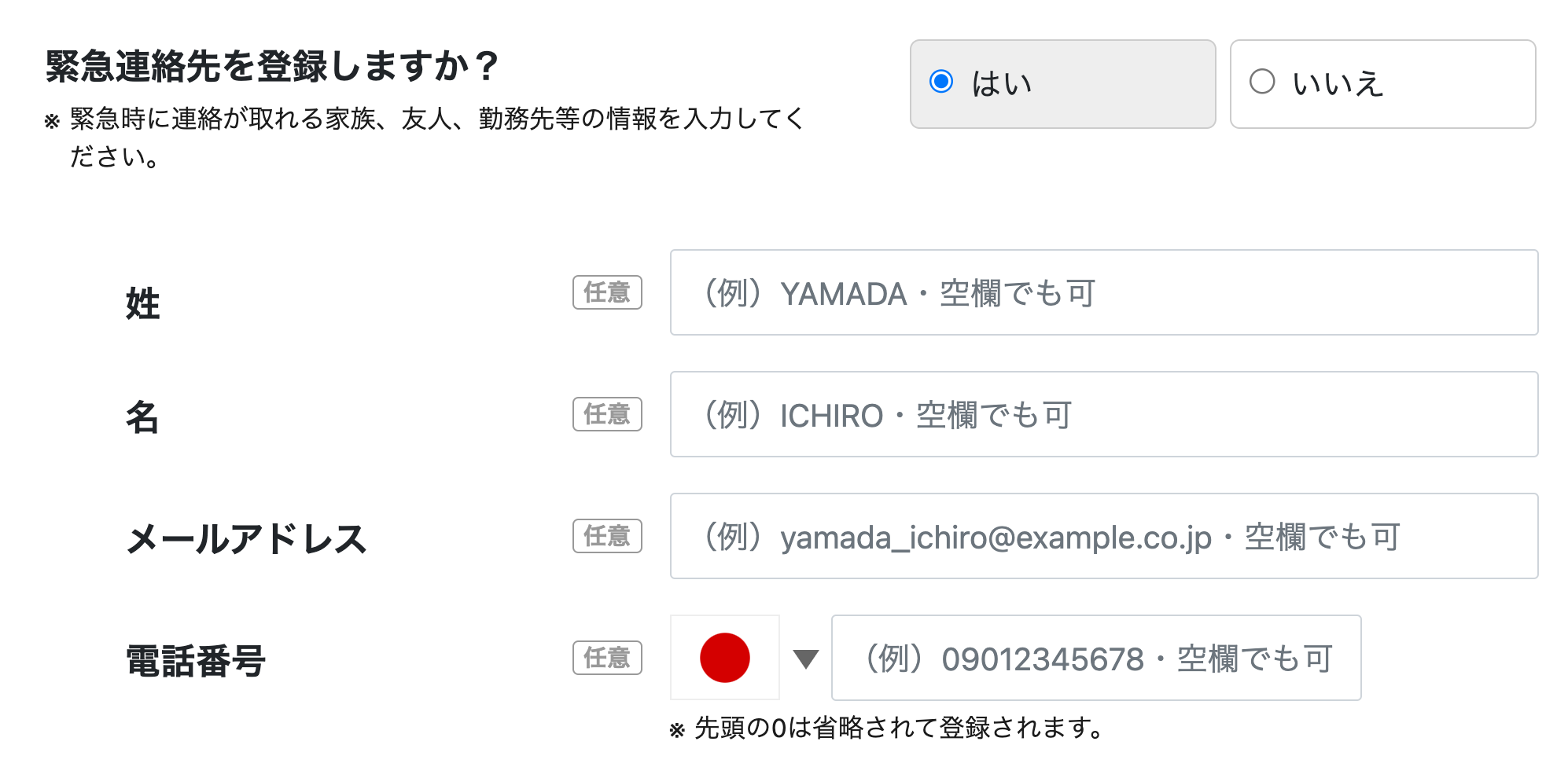The height and width of the screenshot is (778, 1568).
Task: Click the 任意 badge next to メールアドレス
Action: [607, 537]
